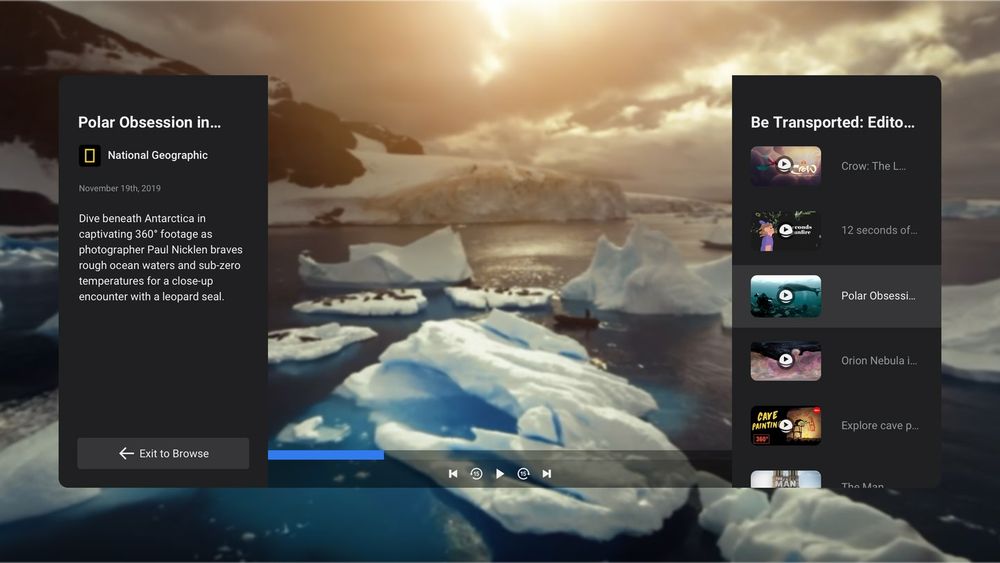The width and height of the screenshot is (1000, 563).
Task: Select the Orion Nebula i... playlist title
Action: (879, 361)
